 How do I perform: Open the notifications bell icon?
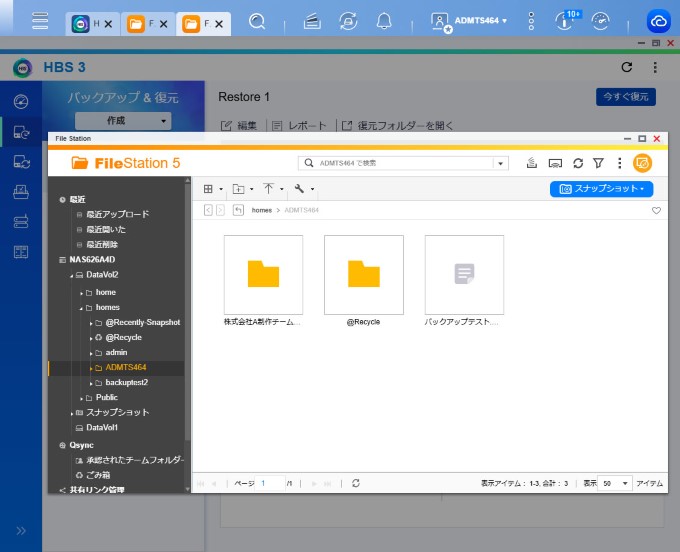pyautogui.click(x=384, y=21)
